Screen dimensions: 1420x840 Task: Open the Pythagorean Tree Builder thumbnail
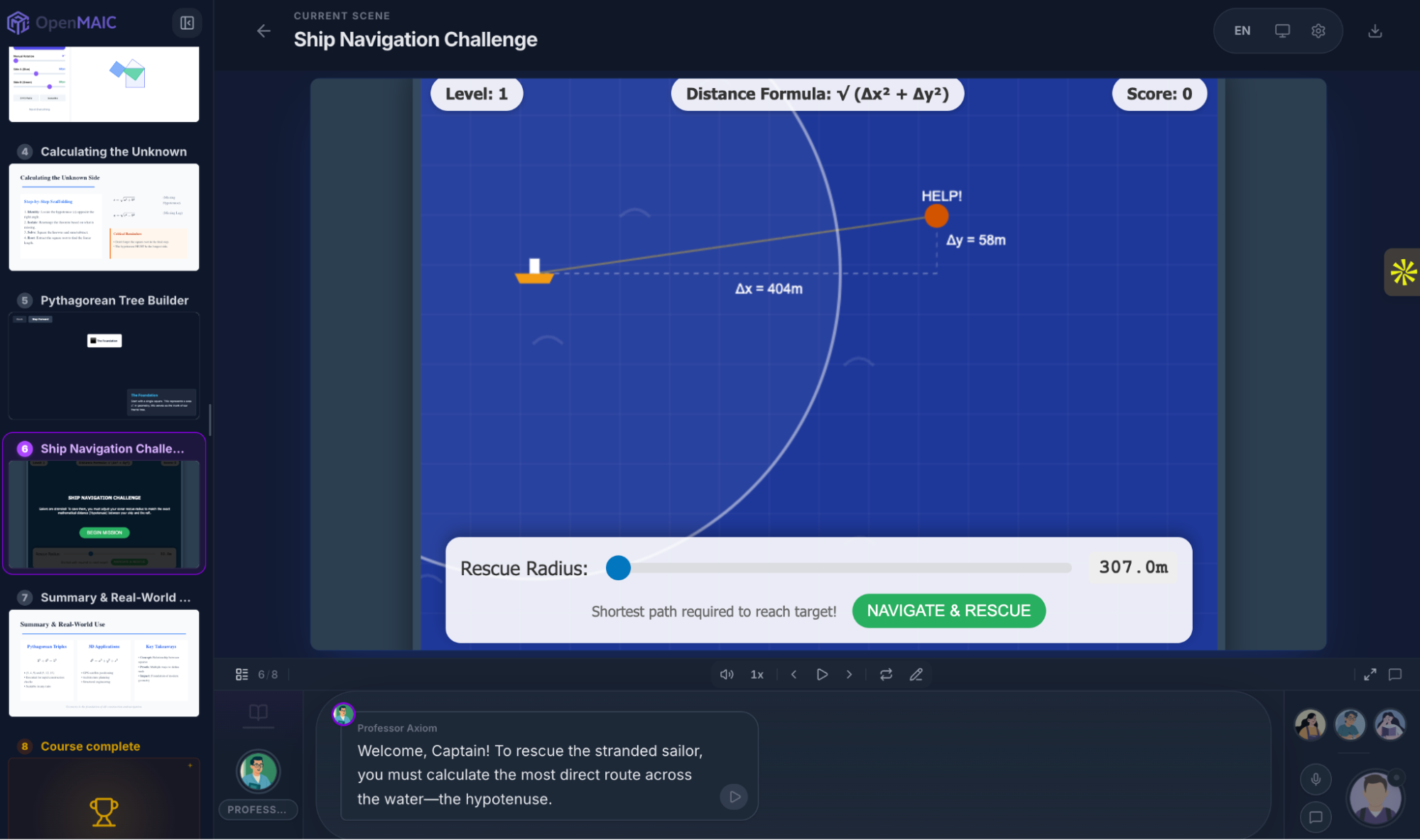pyautogui.click(x=104, y=366)
